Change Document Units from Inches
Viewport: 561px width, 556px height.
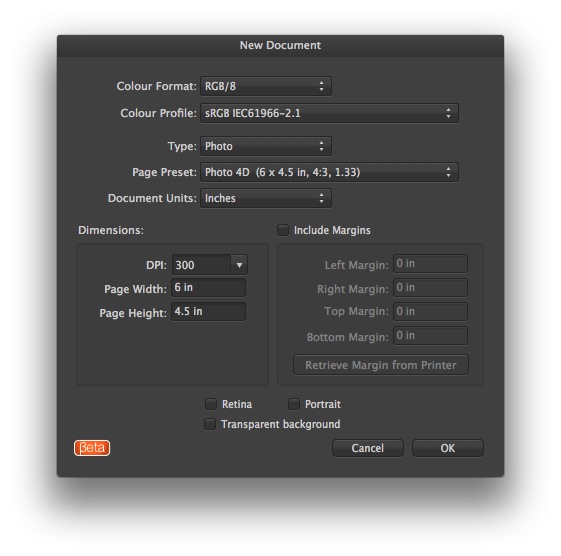(x=266, y=198)
